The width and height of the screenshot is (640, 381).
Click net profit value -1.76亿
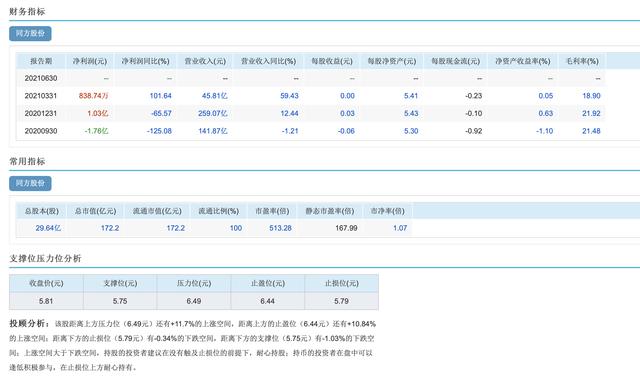(x=96, y=131)
